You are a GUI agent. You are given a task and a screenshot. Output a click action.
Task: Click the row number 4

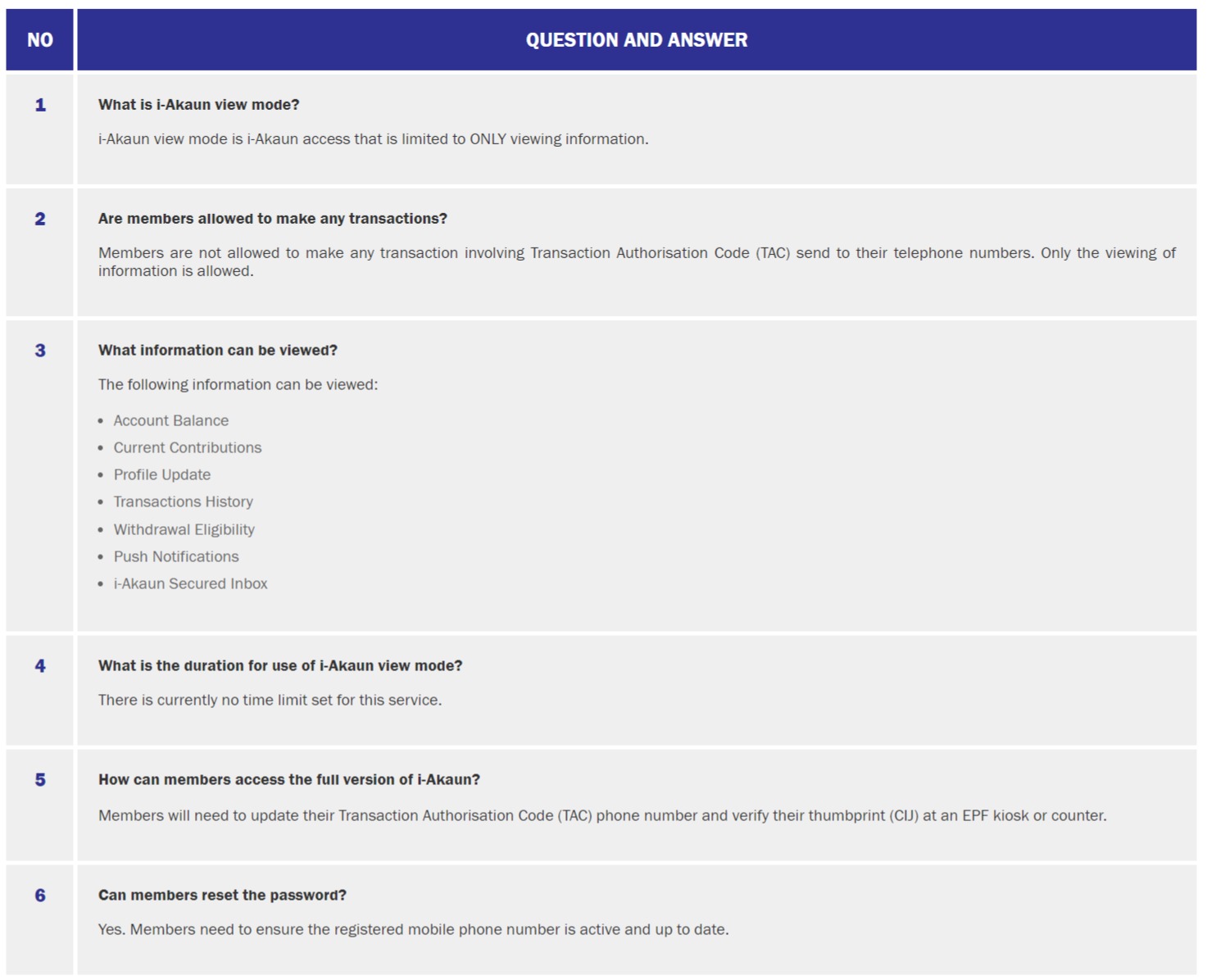[39, 665]
